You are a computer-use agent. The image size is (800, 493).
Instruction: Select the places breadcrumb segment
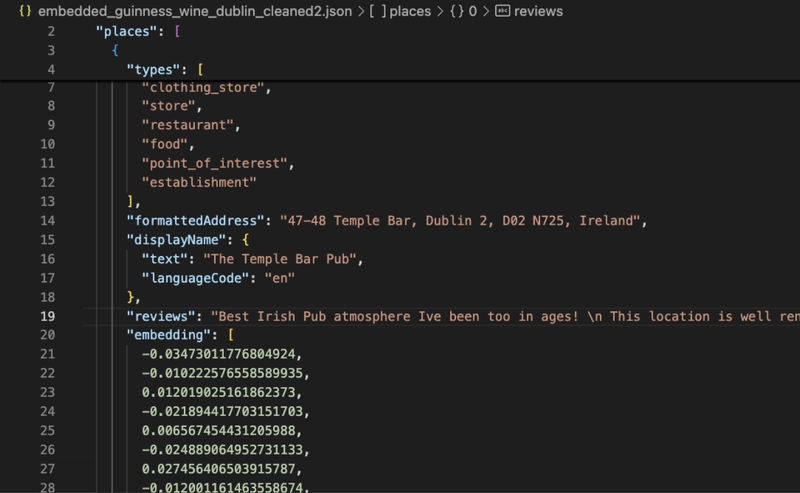(410, 11)
